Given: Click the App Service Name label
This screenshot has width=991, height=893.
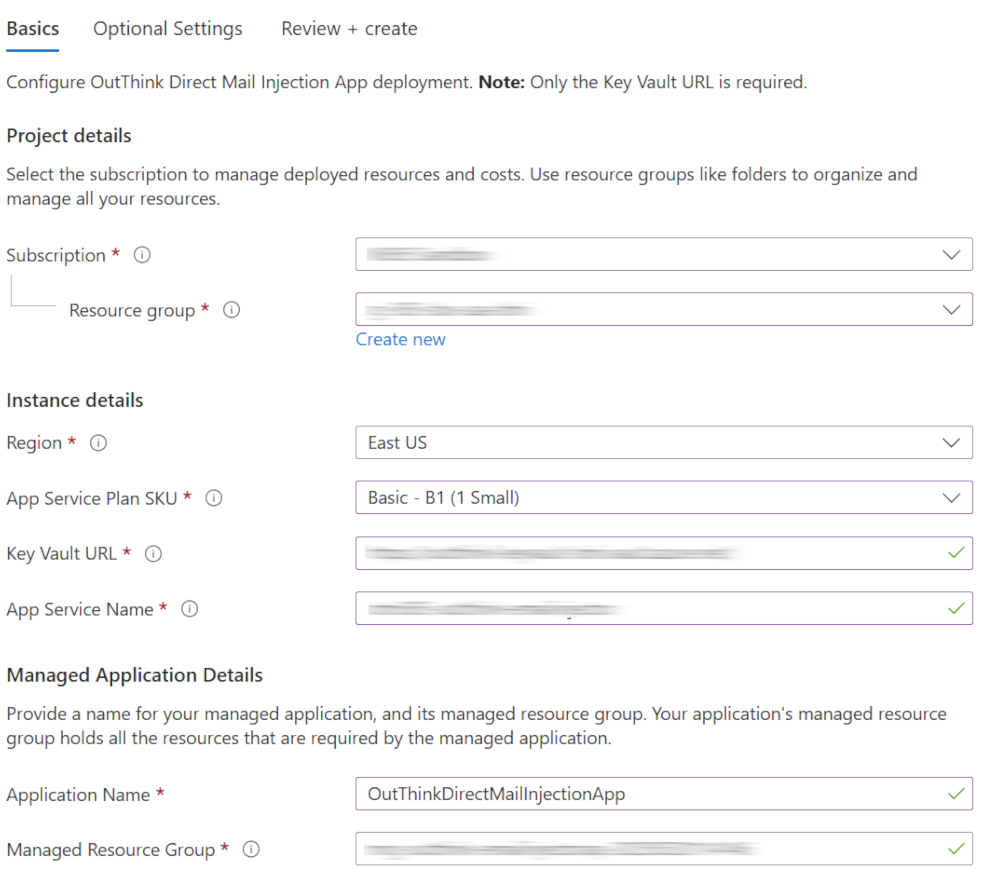Looking at the screenshot, I should click(80, 609).
